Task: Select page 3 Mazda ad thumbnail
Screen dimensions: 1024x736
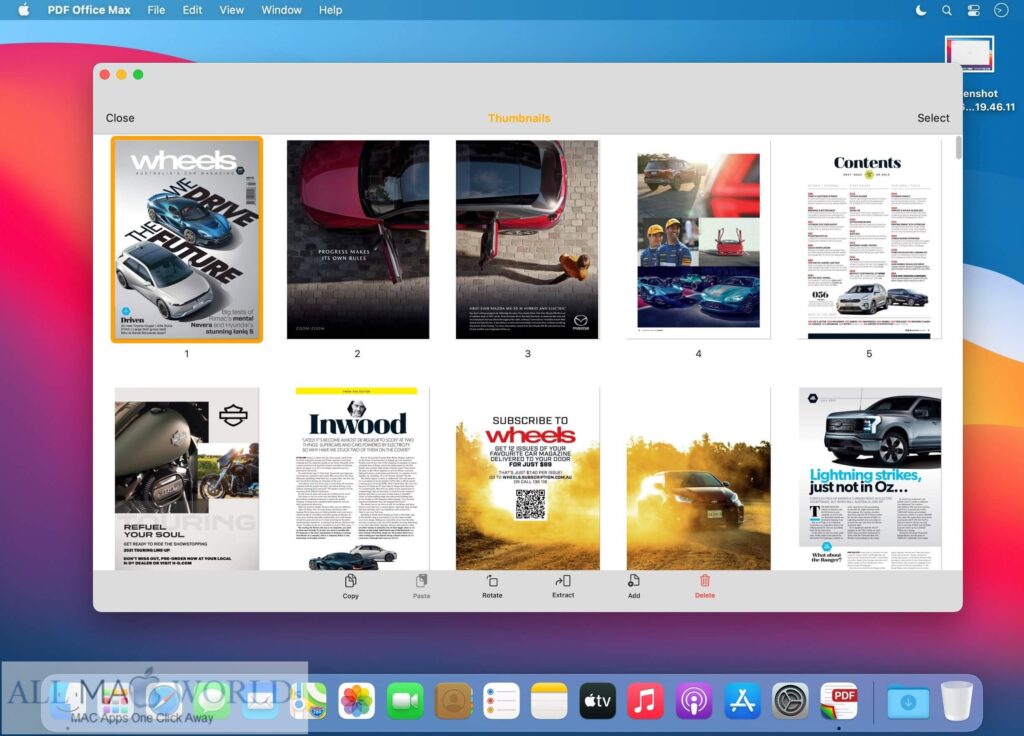Action: pos(527,240)
